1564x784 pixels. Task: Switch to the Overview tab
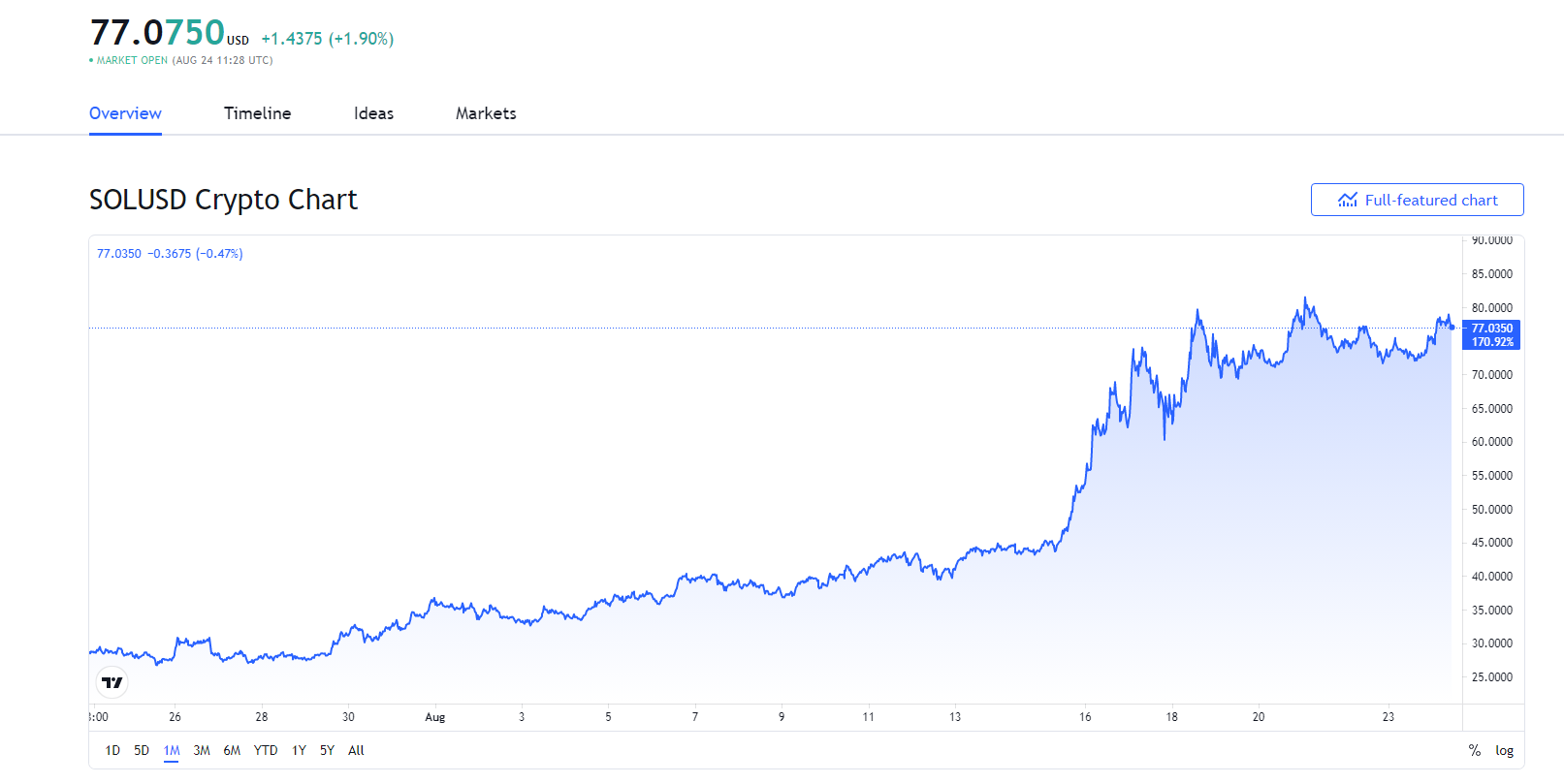(125, 113)
